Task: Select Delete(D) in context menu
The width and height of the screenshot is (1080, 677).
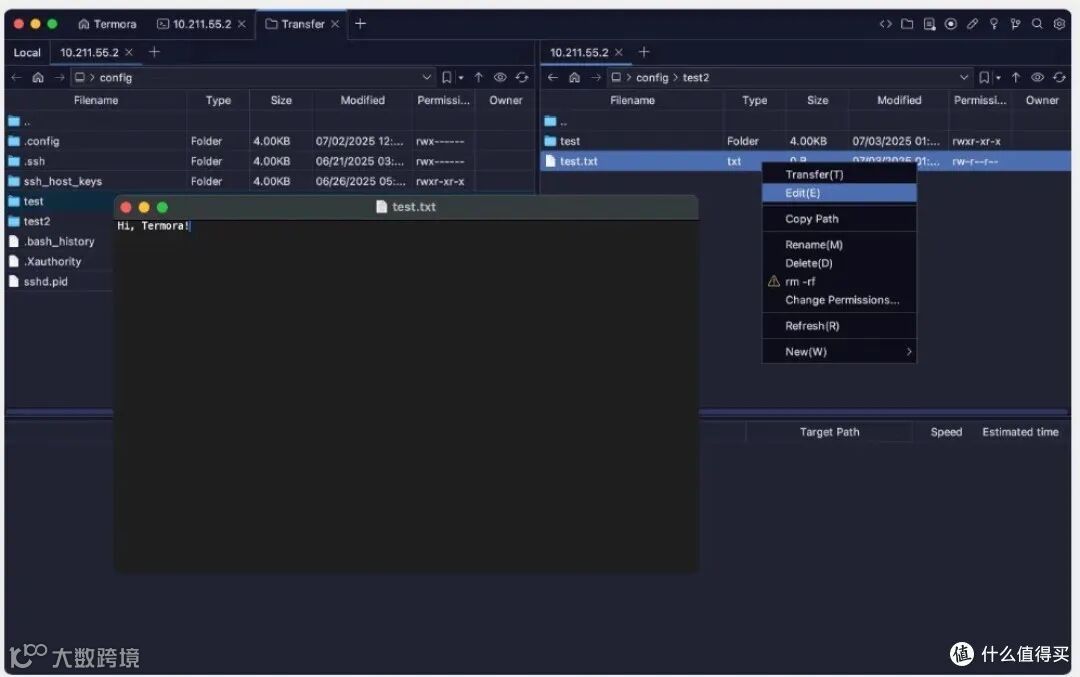Action: [839, 264]
